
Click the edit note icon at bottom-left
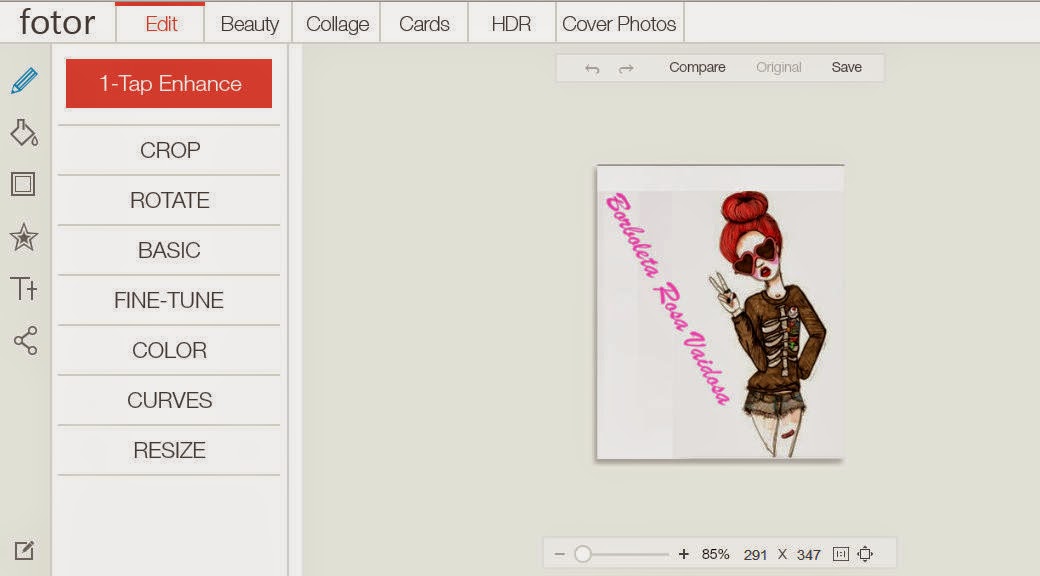tap(25, 549)
